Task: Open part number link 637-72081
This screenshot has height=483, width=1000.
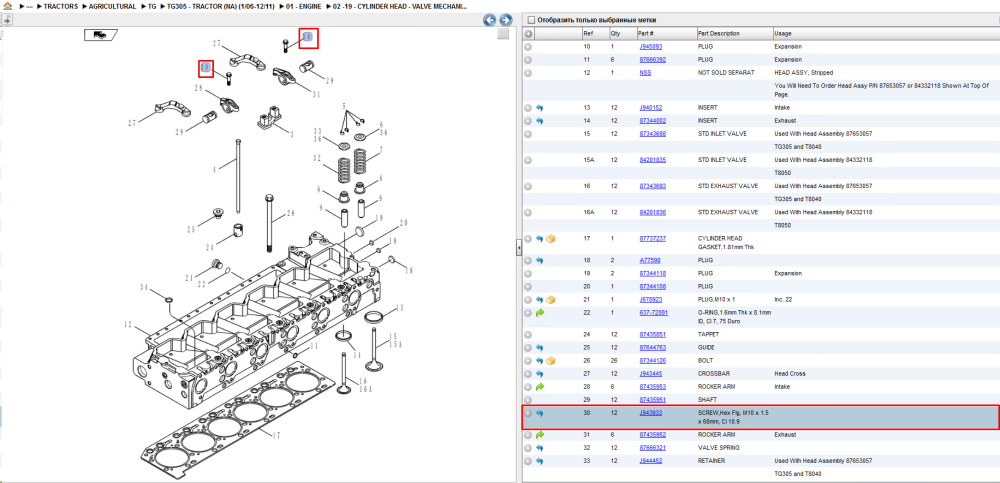Action: tap(654, 313)
